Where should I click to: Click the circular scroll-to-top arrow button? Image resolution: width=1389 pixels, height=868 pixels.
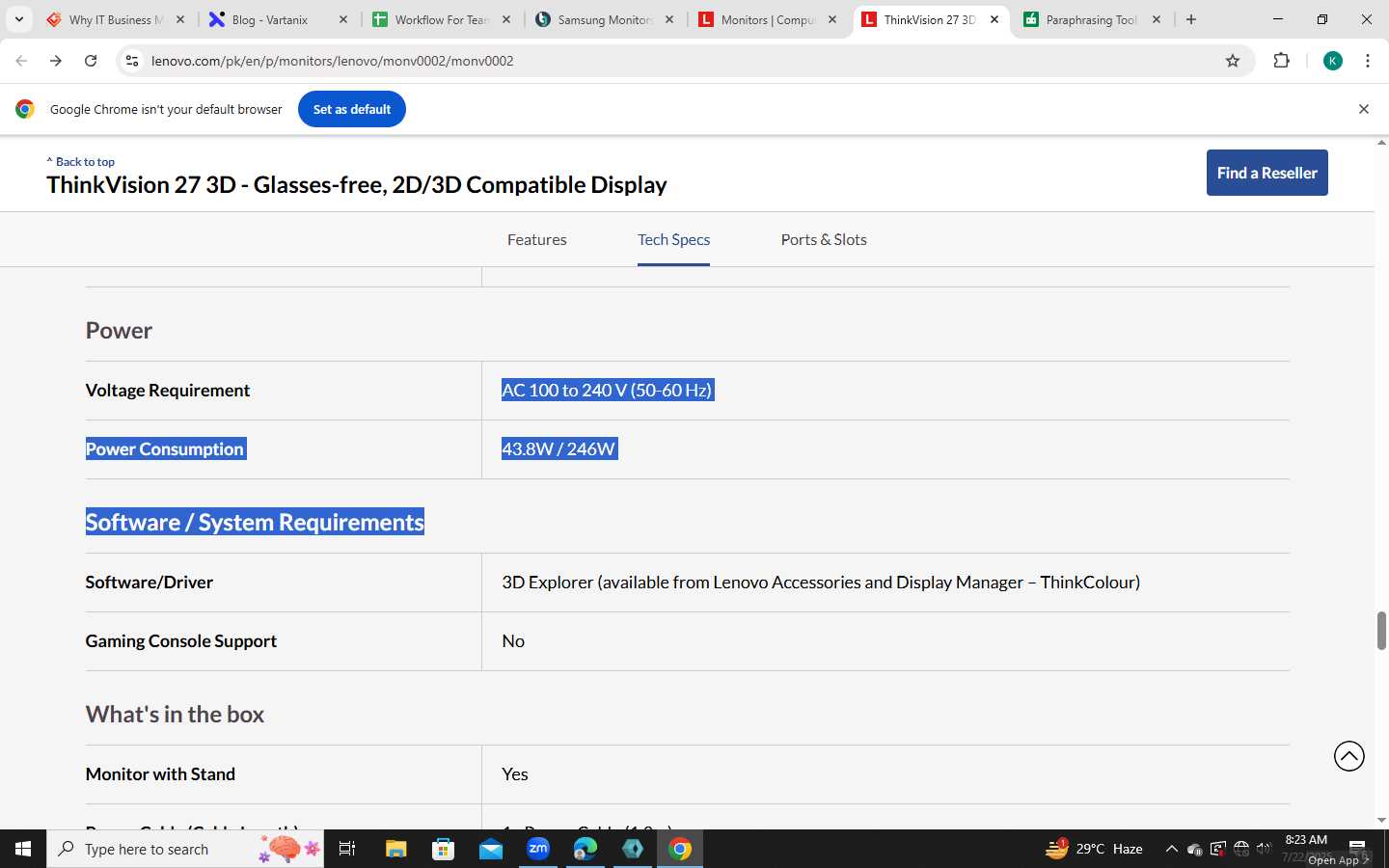[1349, 756]
